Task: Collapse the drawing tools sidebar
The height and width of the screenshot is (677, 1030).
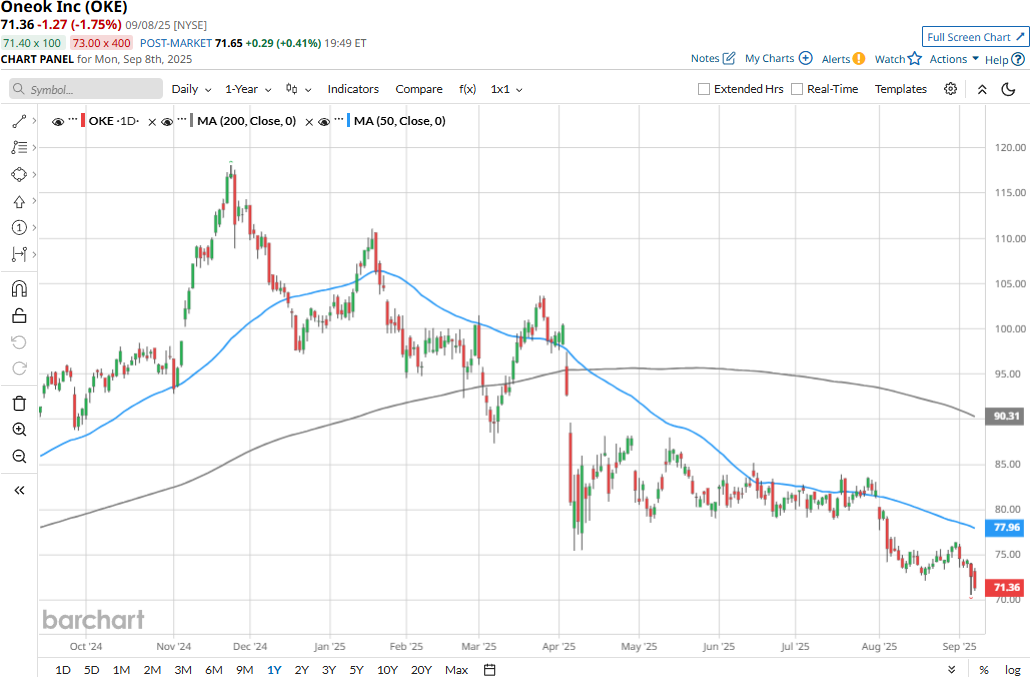Action: click(x=19, y=491)
